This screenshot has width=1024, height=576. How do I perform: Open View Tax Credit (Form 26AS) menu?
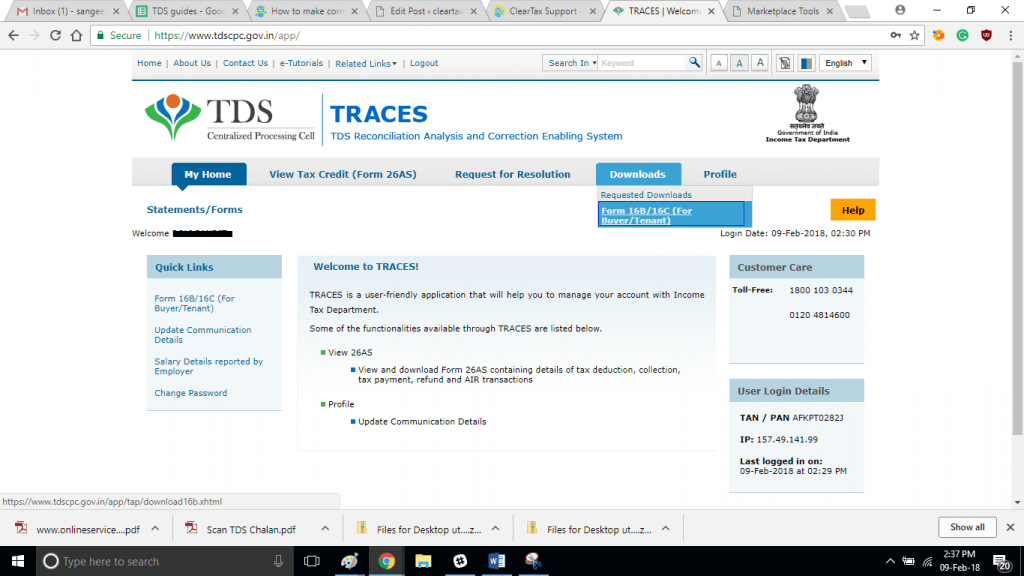click(343, 174)
